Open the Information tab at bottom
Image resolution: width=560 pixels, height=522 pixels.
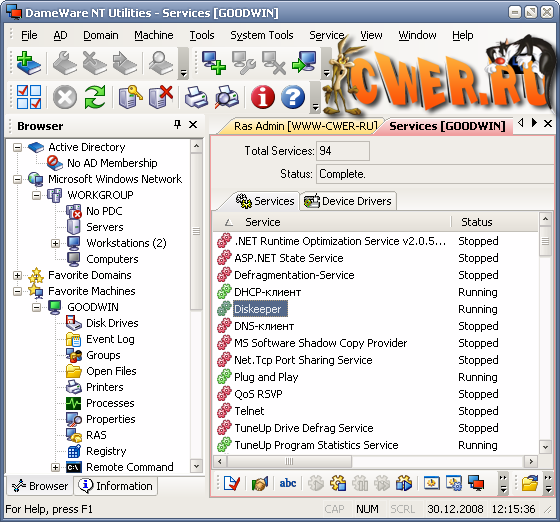[116, 486]
